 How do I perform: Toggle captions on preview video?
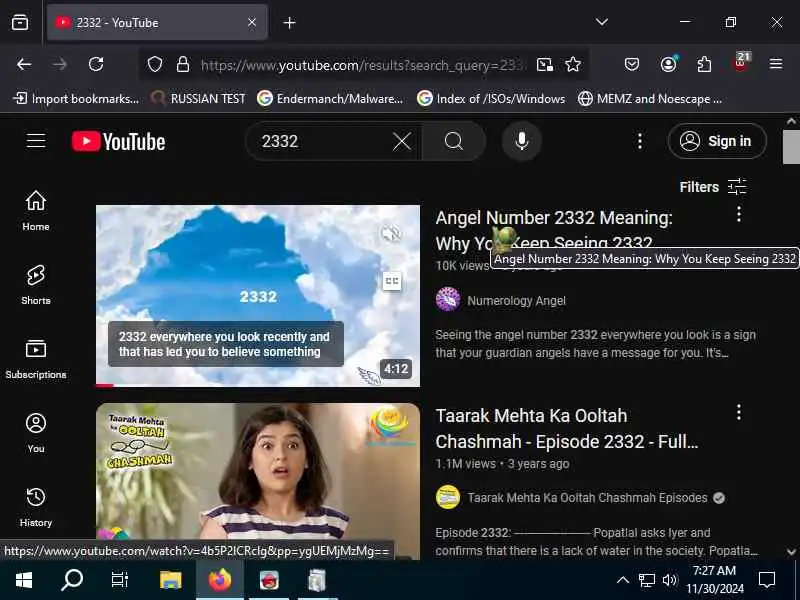click(391, 281)
